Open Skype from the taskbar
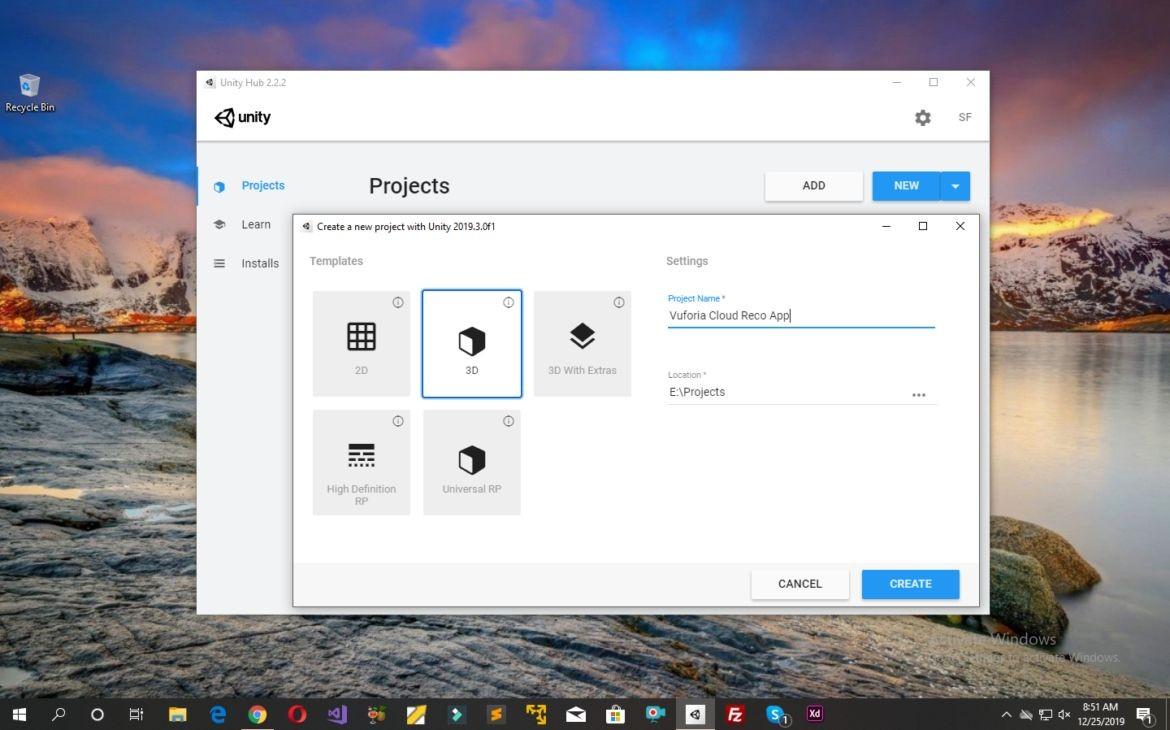This screenshot has height=730, width=1170. point(776,714)
